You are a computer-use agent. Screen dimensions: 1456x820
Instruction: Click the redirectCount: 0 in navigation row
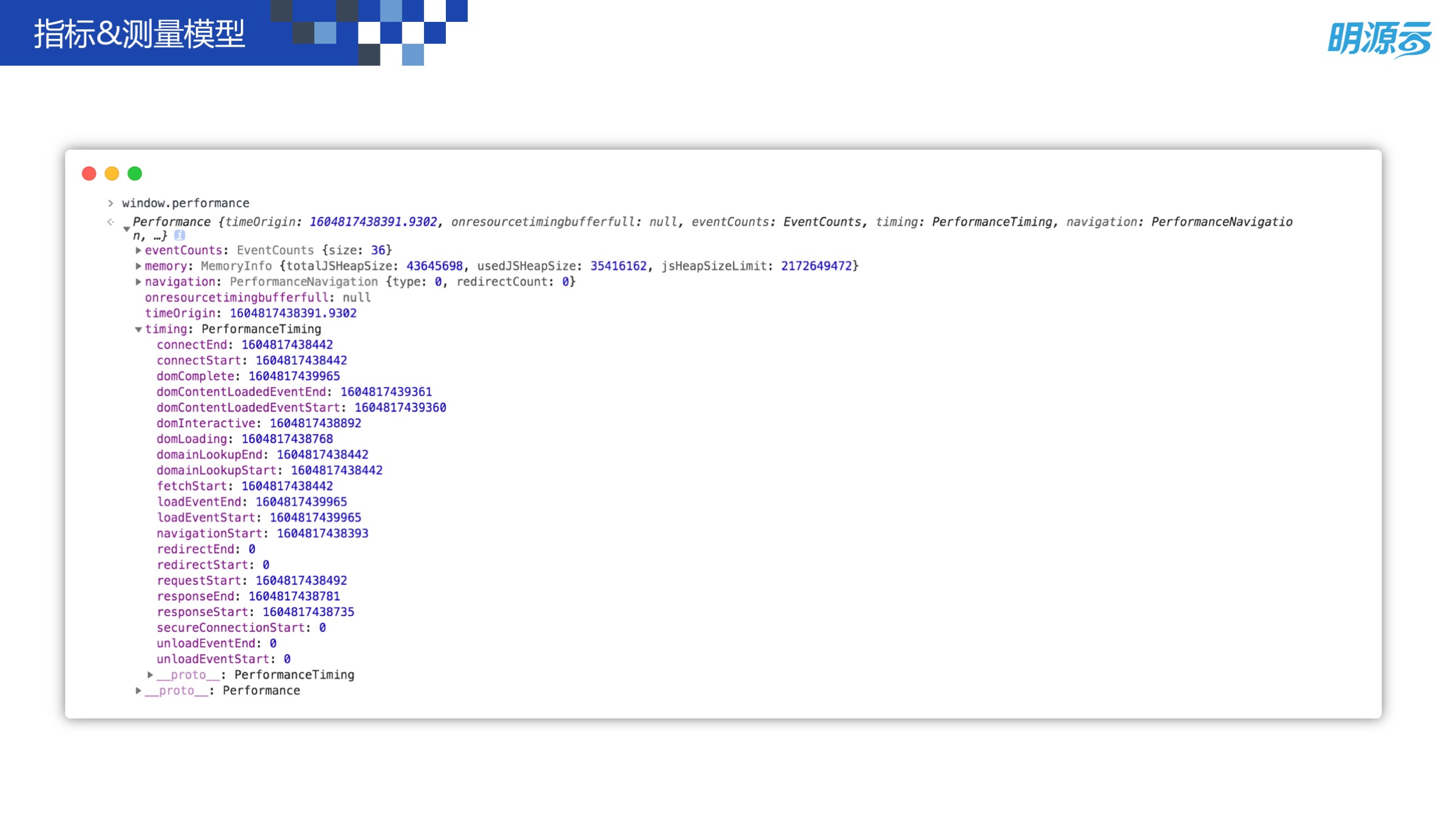pyautogui.click(x=513, y=282)
